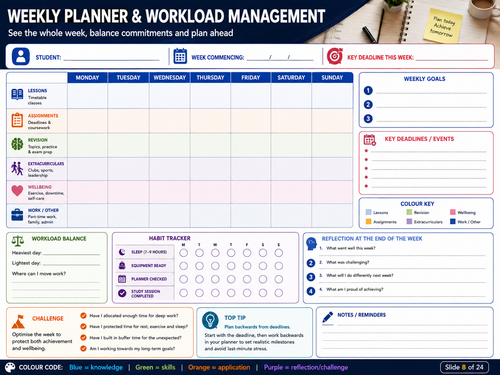
Task: Click the Assignments swatch in Colour Key
Action: [368, 221]
